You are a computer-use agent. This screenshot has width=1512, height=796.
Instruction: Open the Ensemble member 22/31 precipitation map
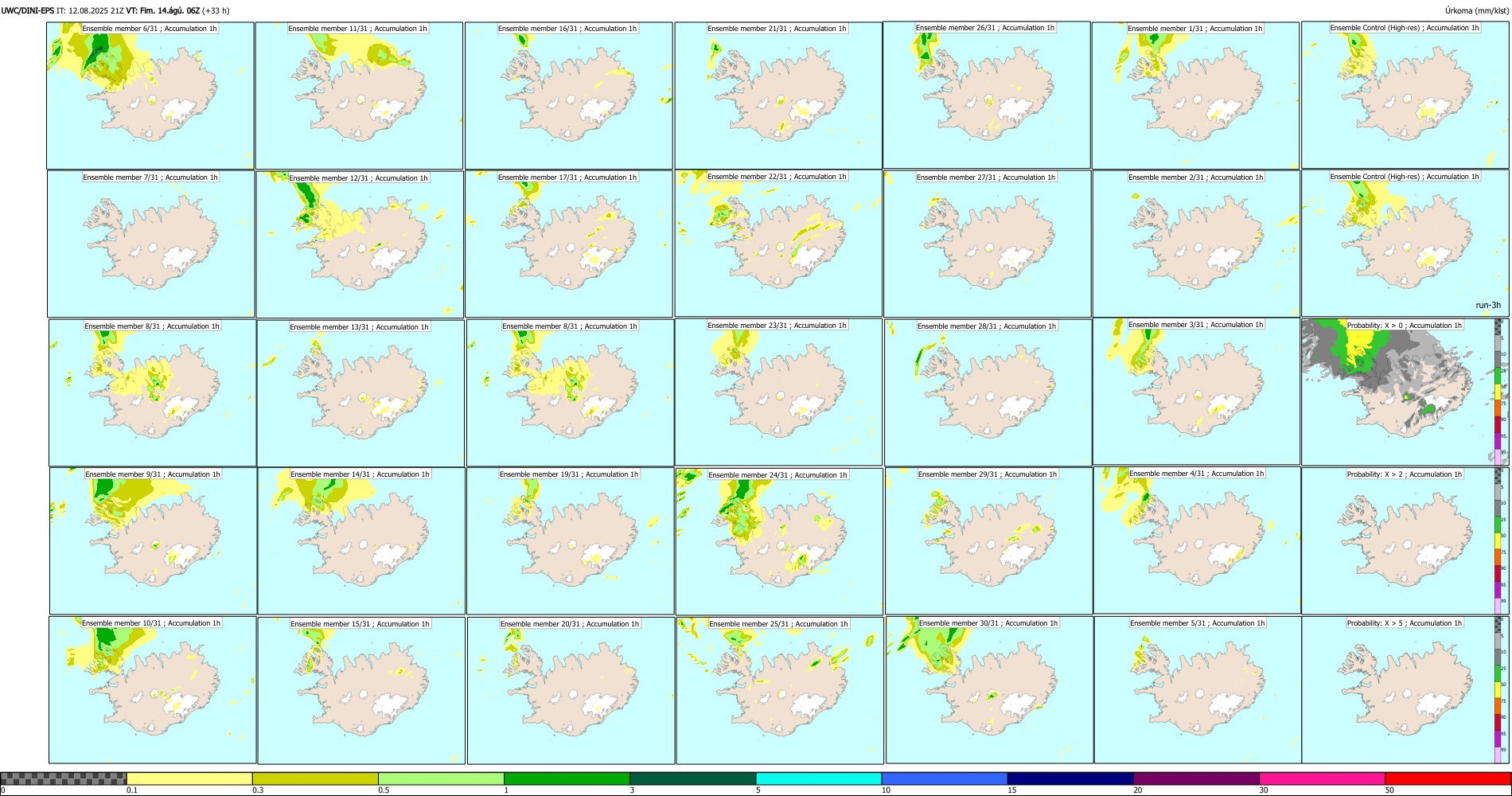(778, 244)
